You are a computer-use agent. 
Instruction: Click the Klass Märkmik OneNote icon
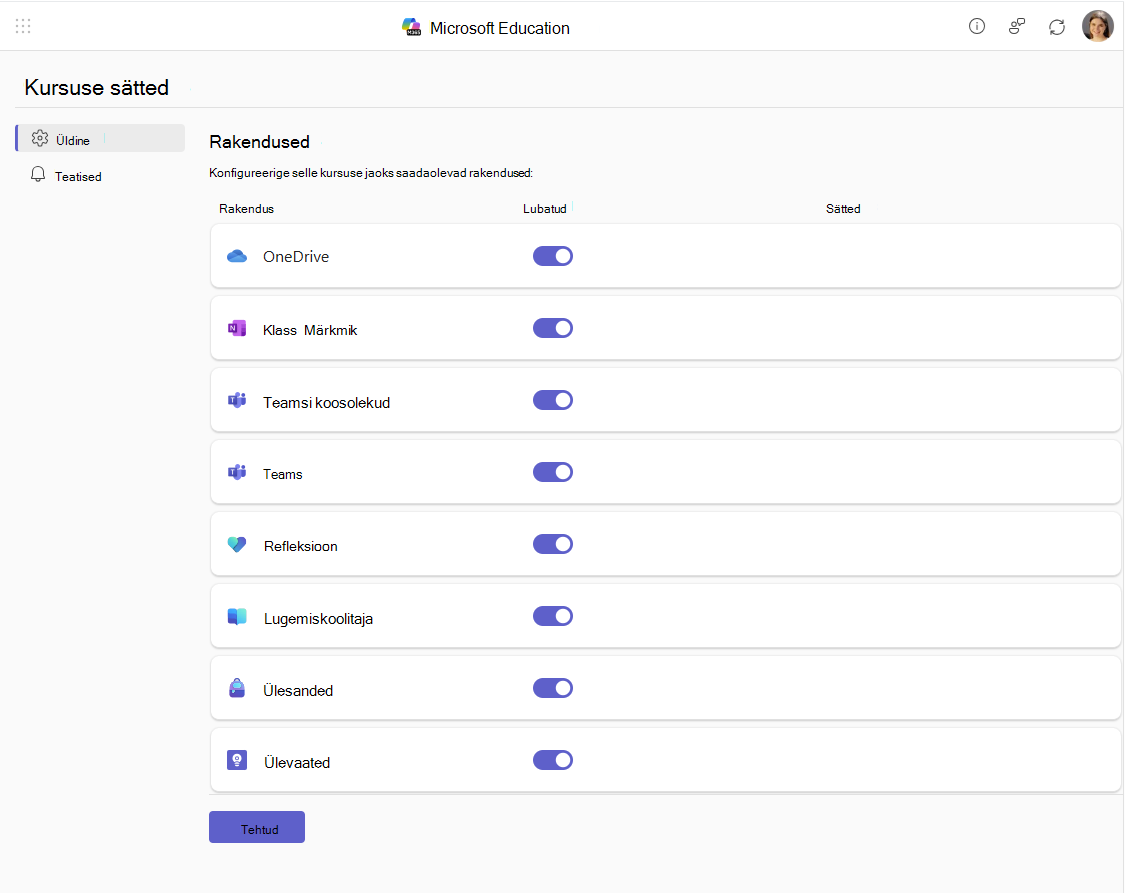coord(237,329)
